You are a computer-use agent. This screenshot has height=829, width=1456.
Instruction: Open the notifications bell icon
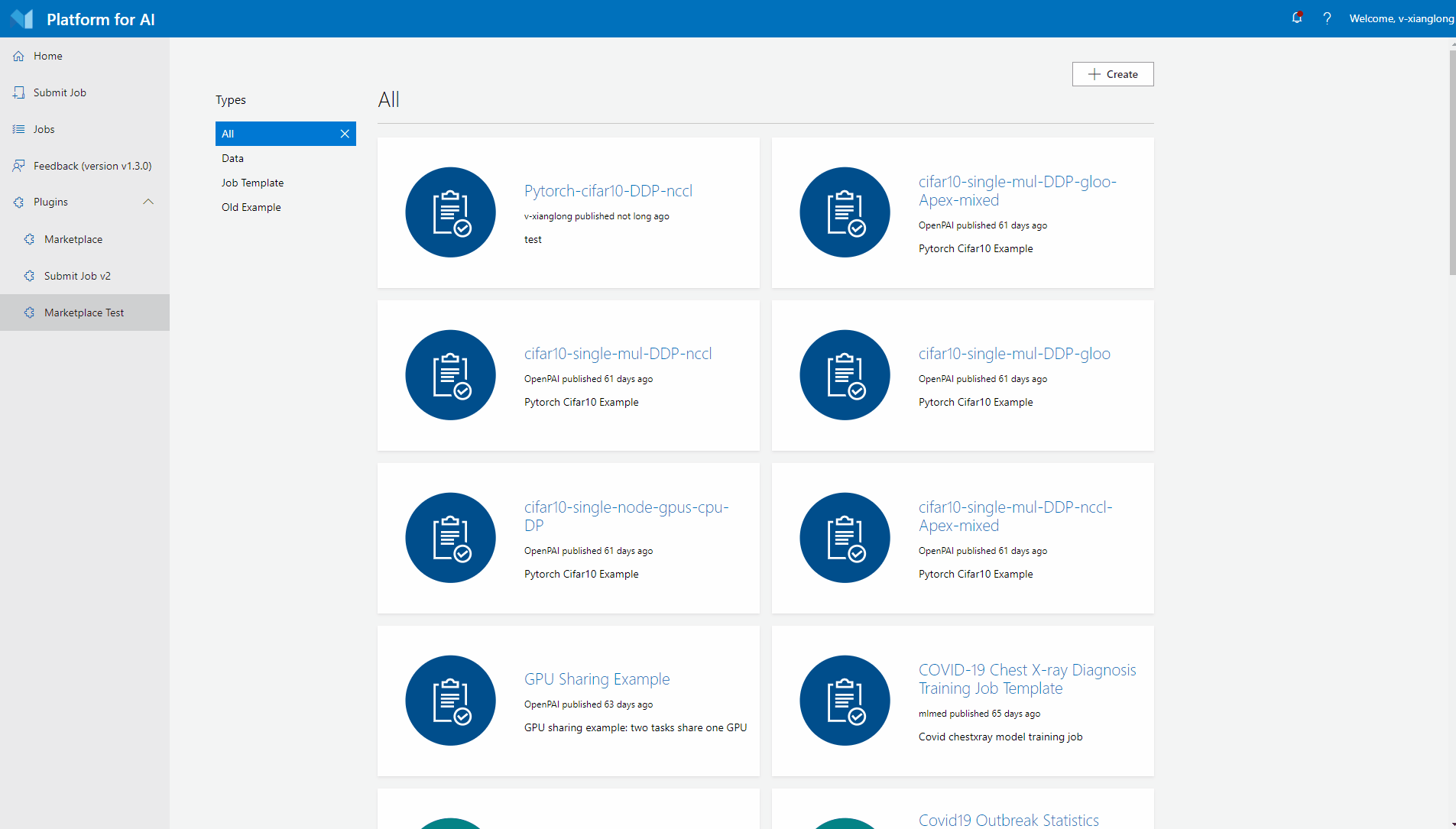tap(1297, 18)
